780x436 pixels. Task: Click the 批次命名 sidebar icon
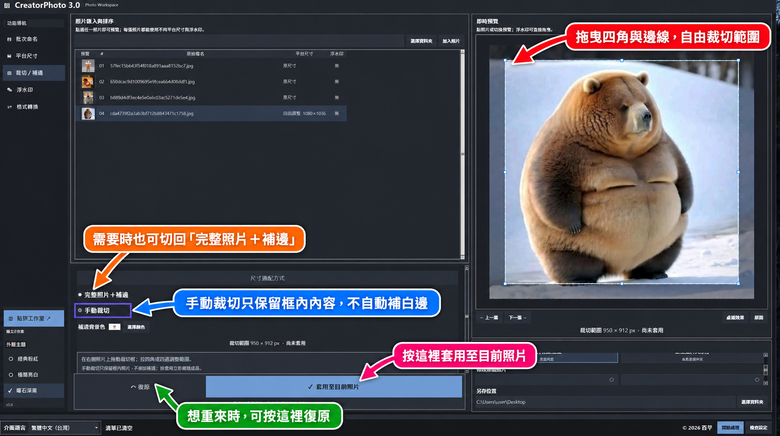pyautogui.click(x=9, y=39)
